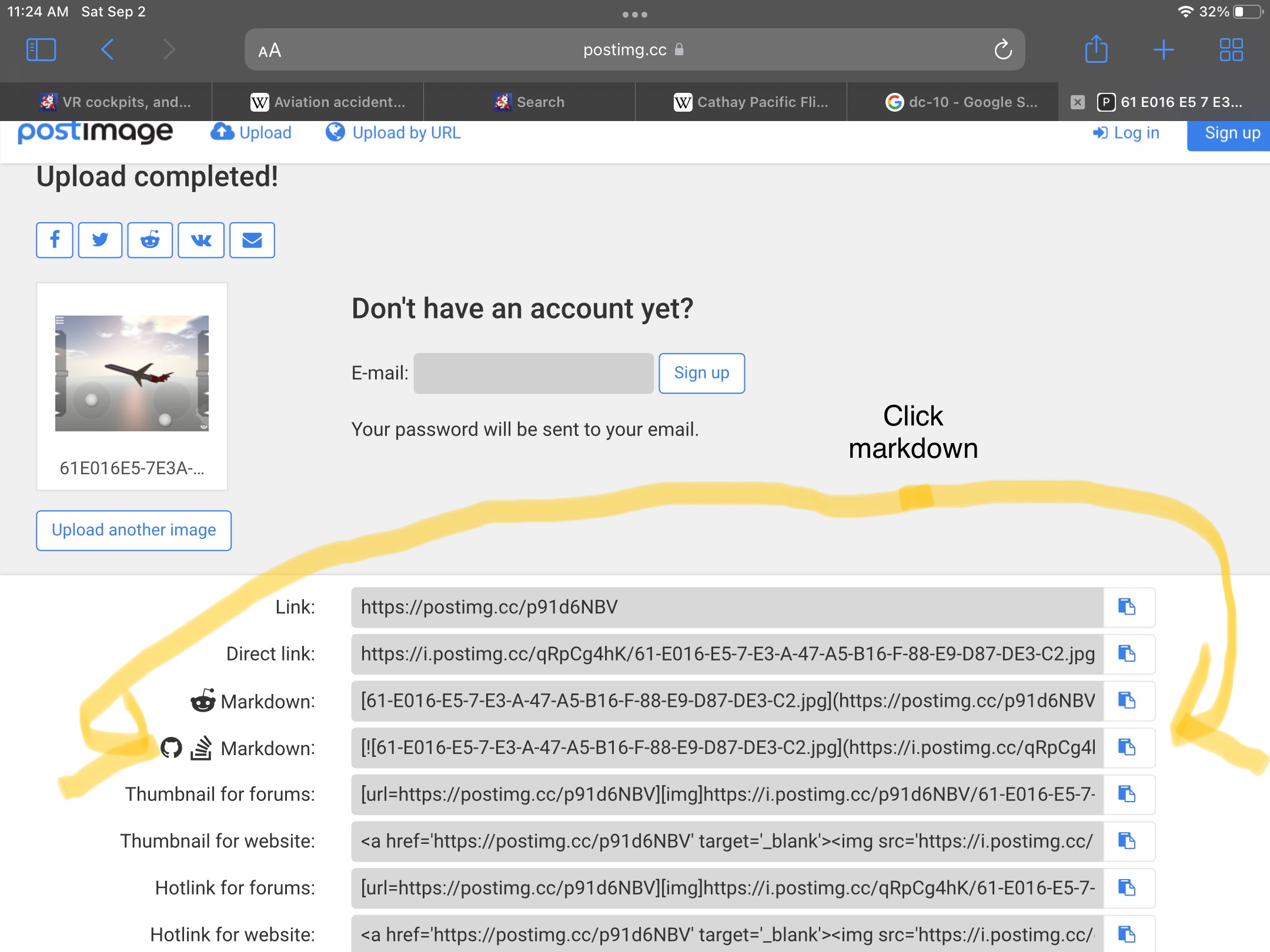Open the AA reader view menu

[x=270, y=51]
